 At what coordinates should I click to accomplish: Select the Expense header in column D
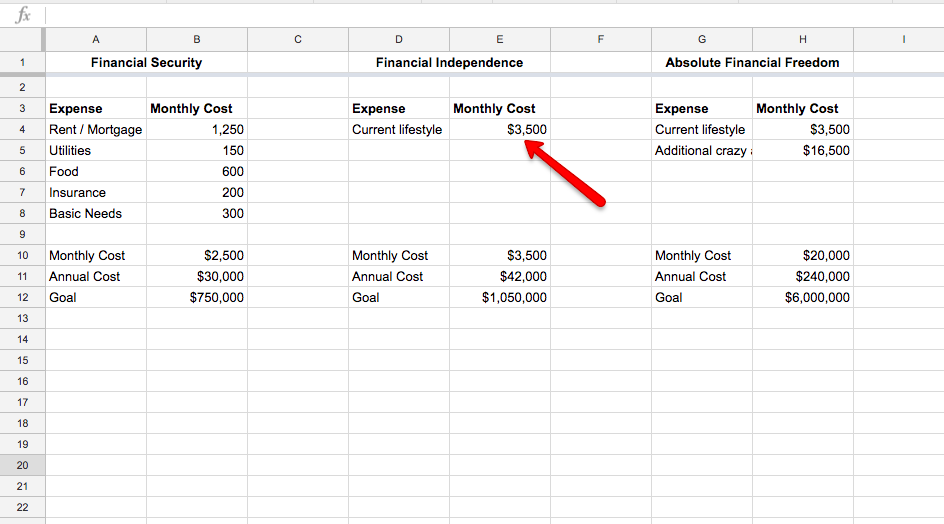(x=399, y=108)
